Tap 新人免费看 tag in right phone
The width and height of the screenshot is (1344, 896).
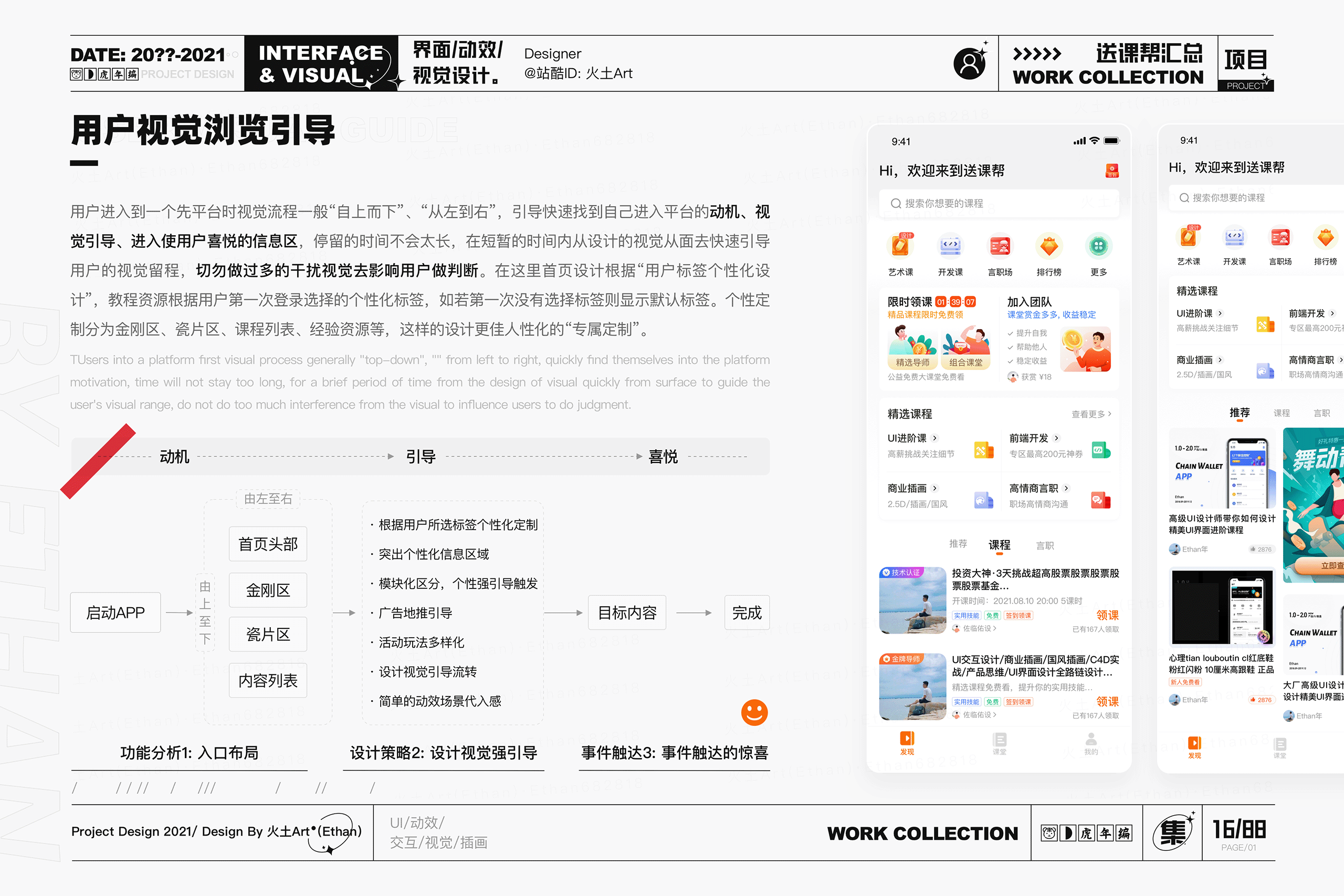point(1185,682)
